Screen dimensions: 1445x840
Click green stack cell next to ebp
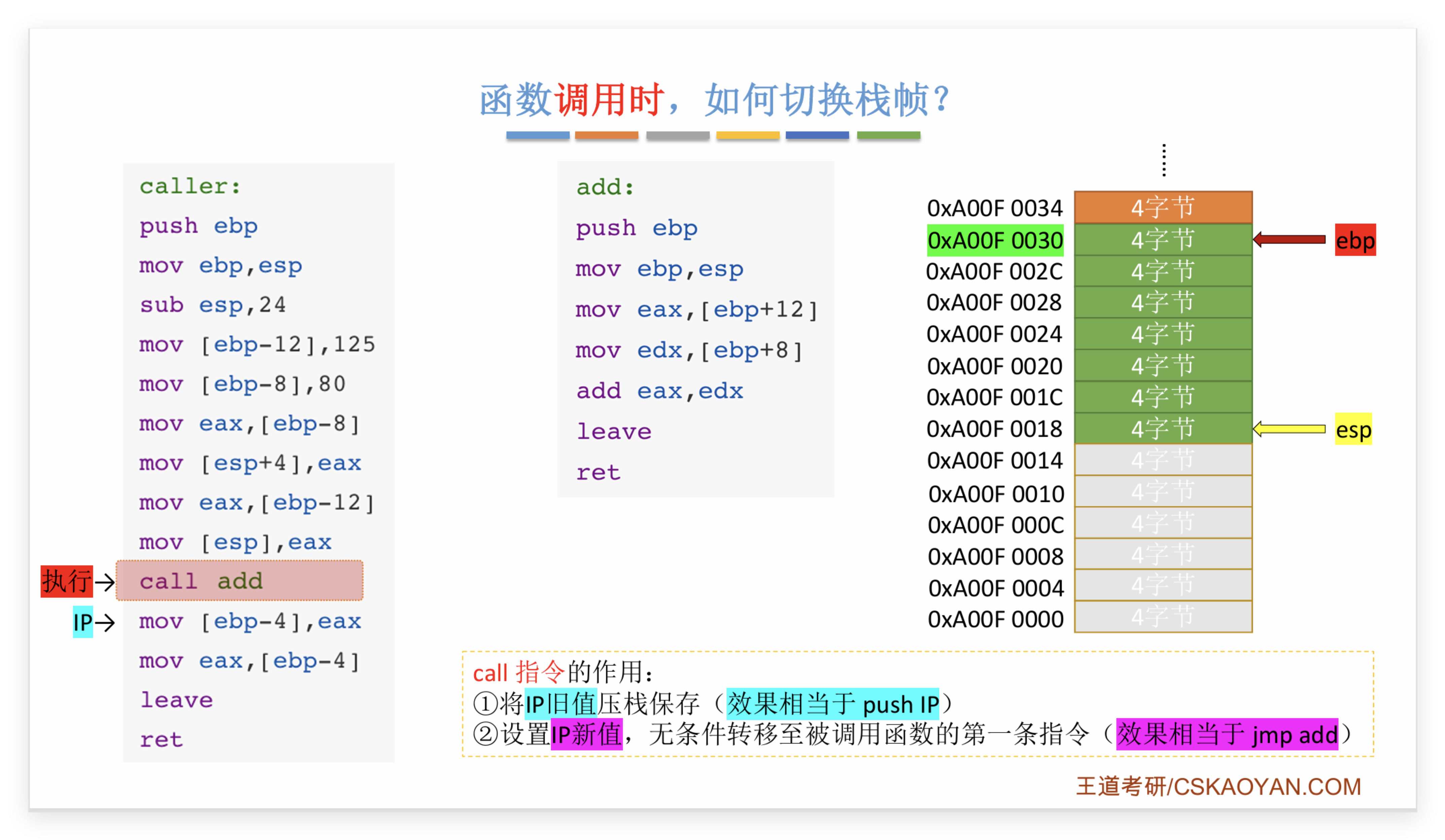point(1163,240)
